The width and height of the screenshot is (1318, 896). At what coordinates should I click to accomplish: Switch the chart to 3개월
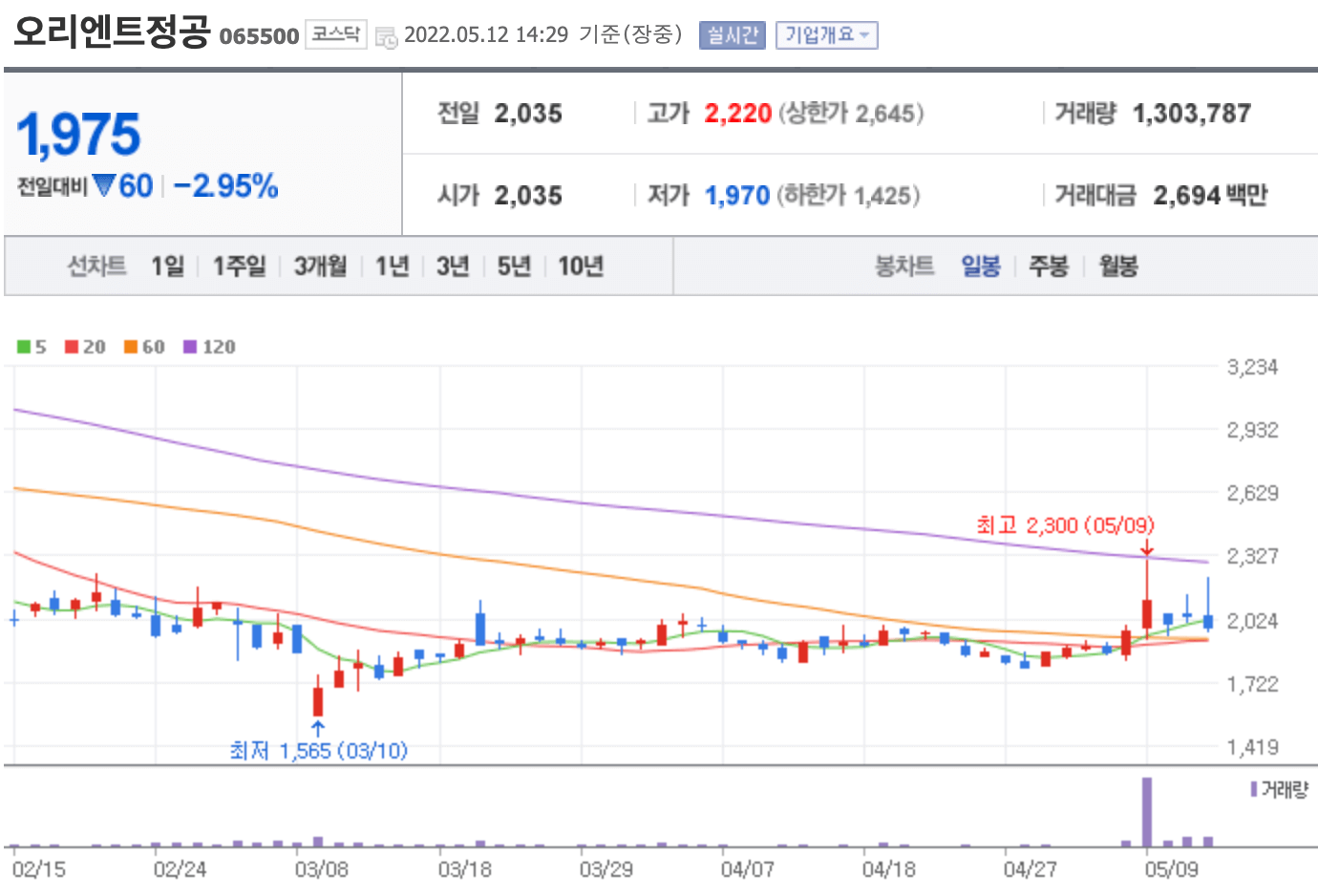click(320, 266)
